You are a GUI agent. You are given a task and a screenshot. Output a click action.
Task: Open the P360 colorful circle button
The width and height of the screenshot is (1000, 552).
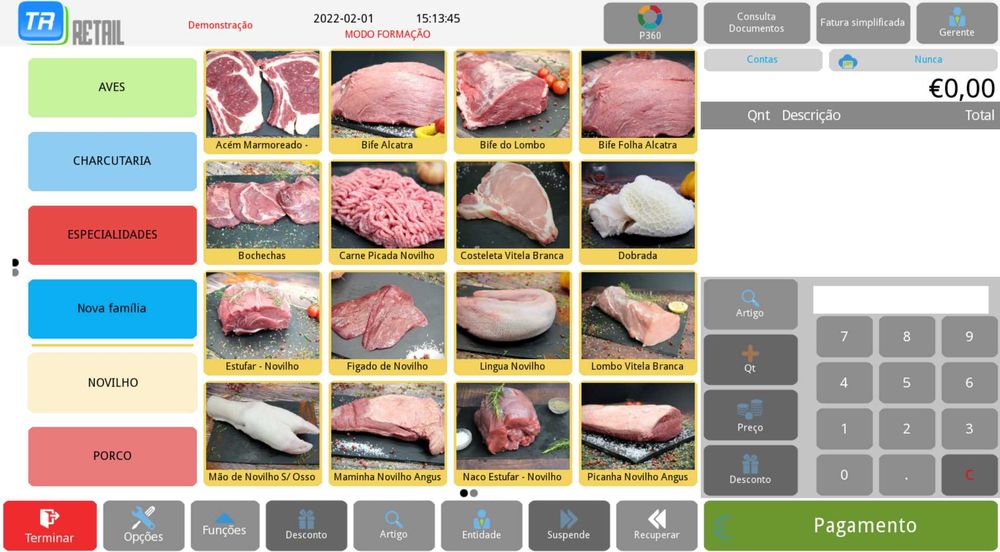tap(650, 23)
